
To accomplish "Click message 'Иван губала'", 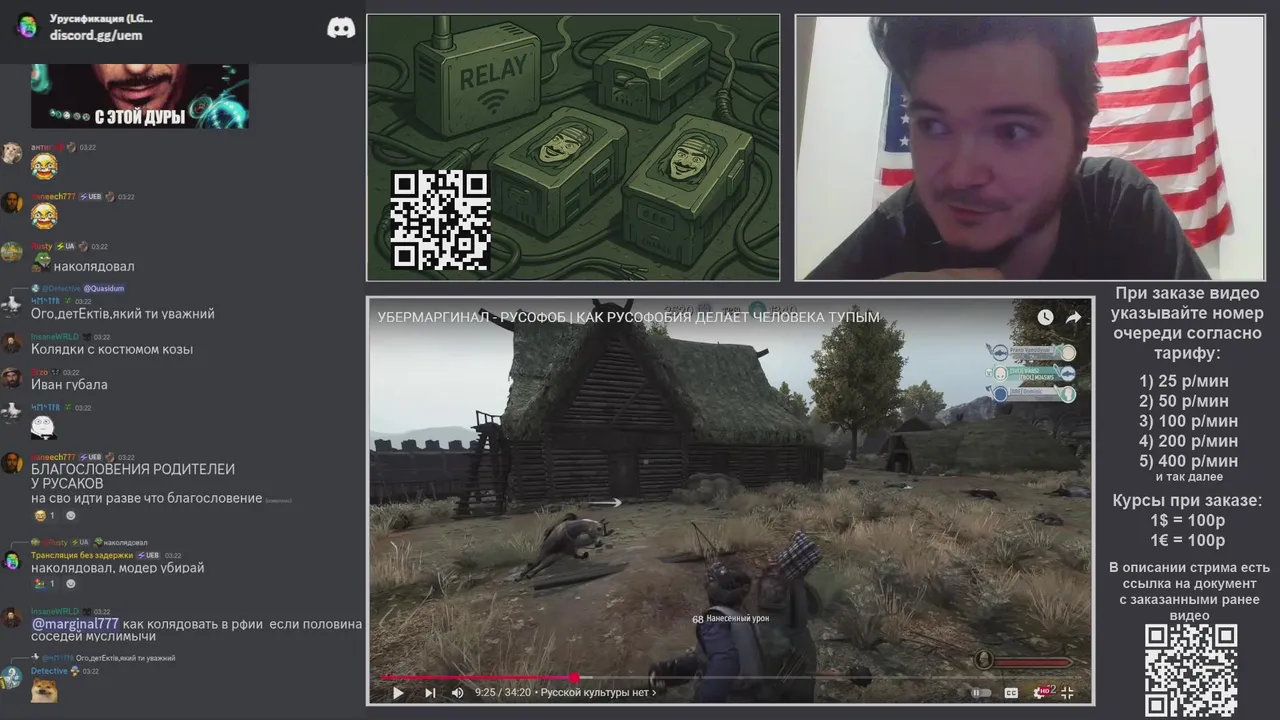I will point(69,385).
